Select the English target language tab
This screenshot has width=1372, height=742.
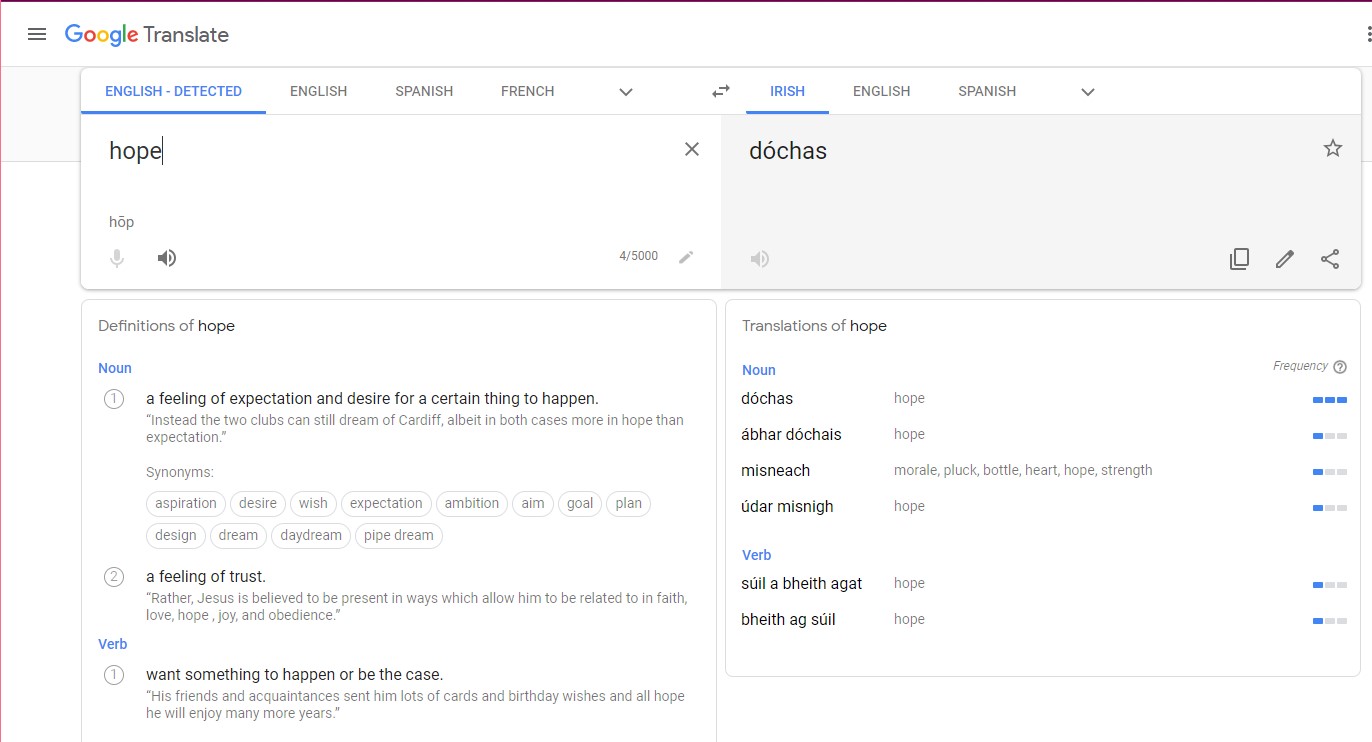882,91
